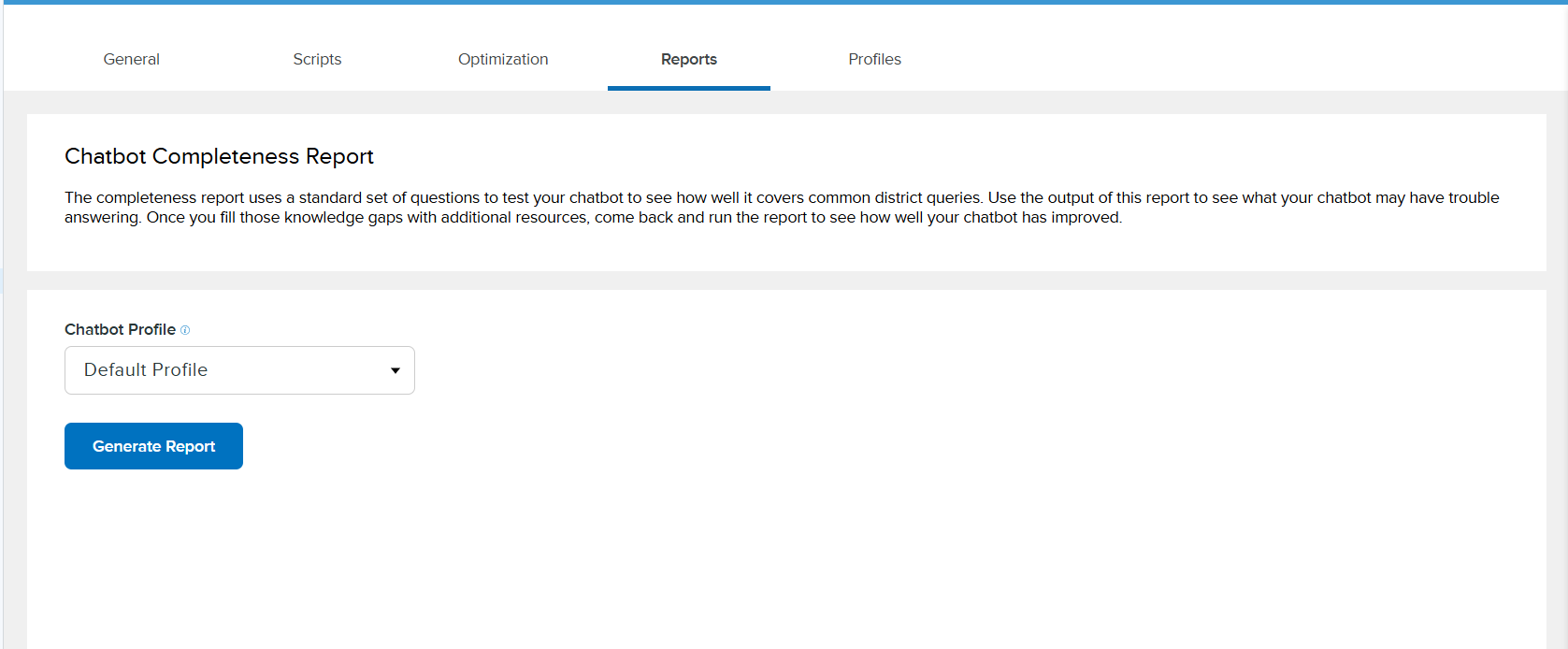Click the words 'Default Profile' inside selector
The width and height of the screenshot is (1568, 649).
pyautogui.click(x=146, y=370)
